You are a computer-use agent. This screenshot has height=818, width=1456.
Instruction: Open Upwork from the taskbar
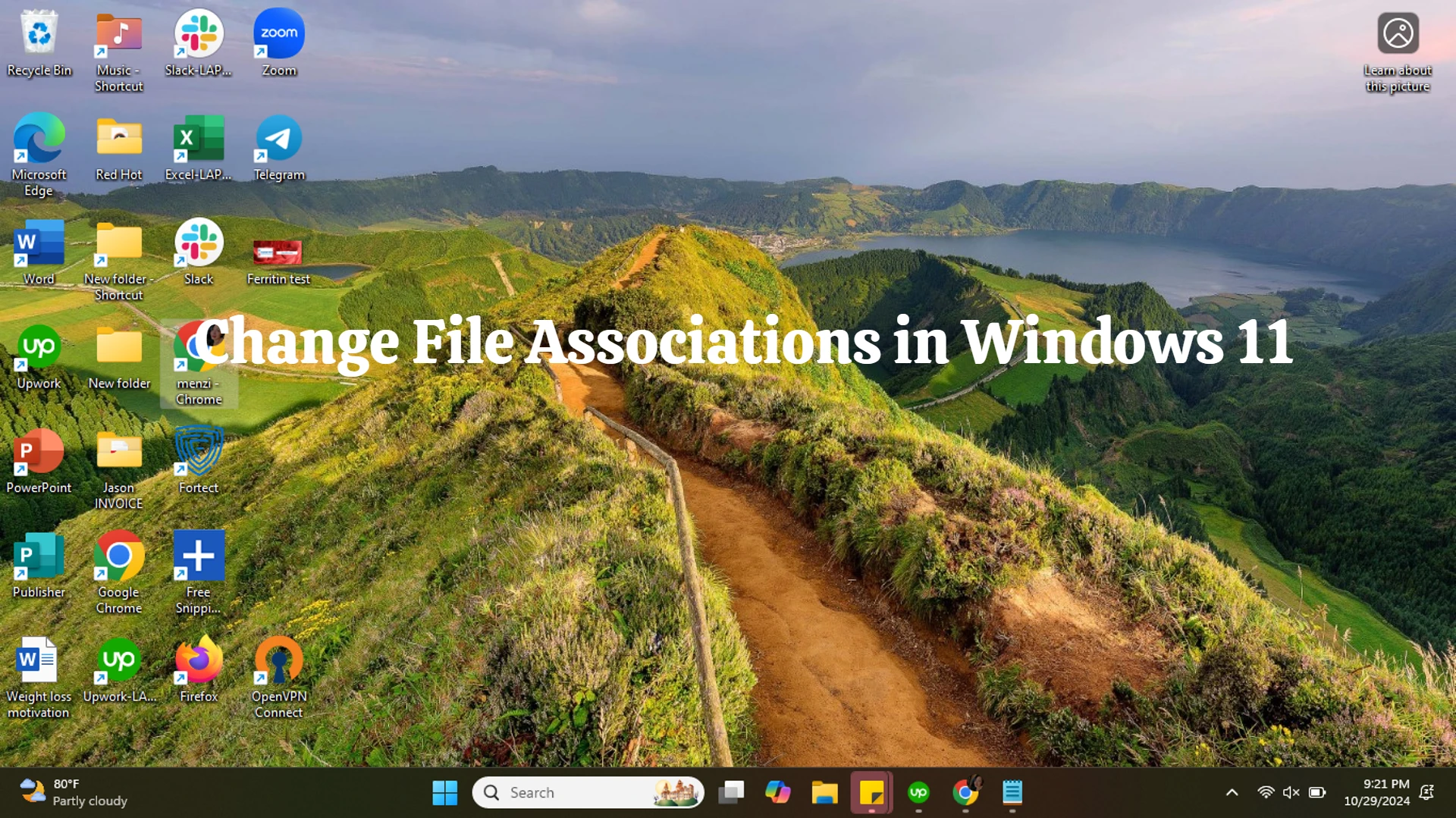919,792
